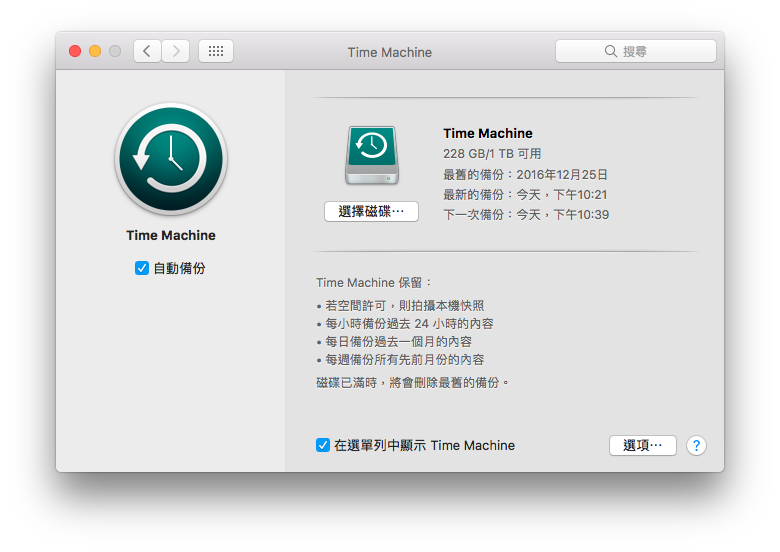The width and height of the screenshot is (780, 552).
Task: Open help with the question mark button
Action: [x=696, y=445]
